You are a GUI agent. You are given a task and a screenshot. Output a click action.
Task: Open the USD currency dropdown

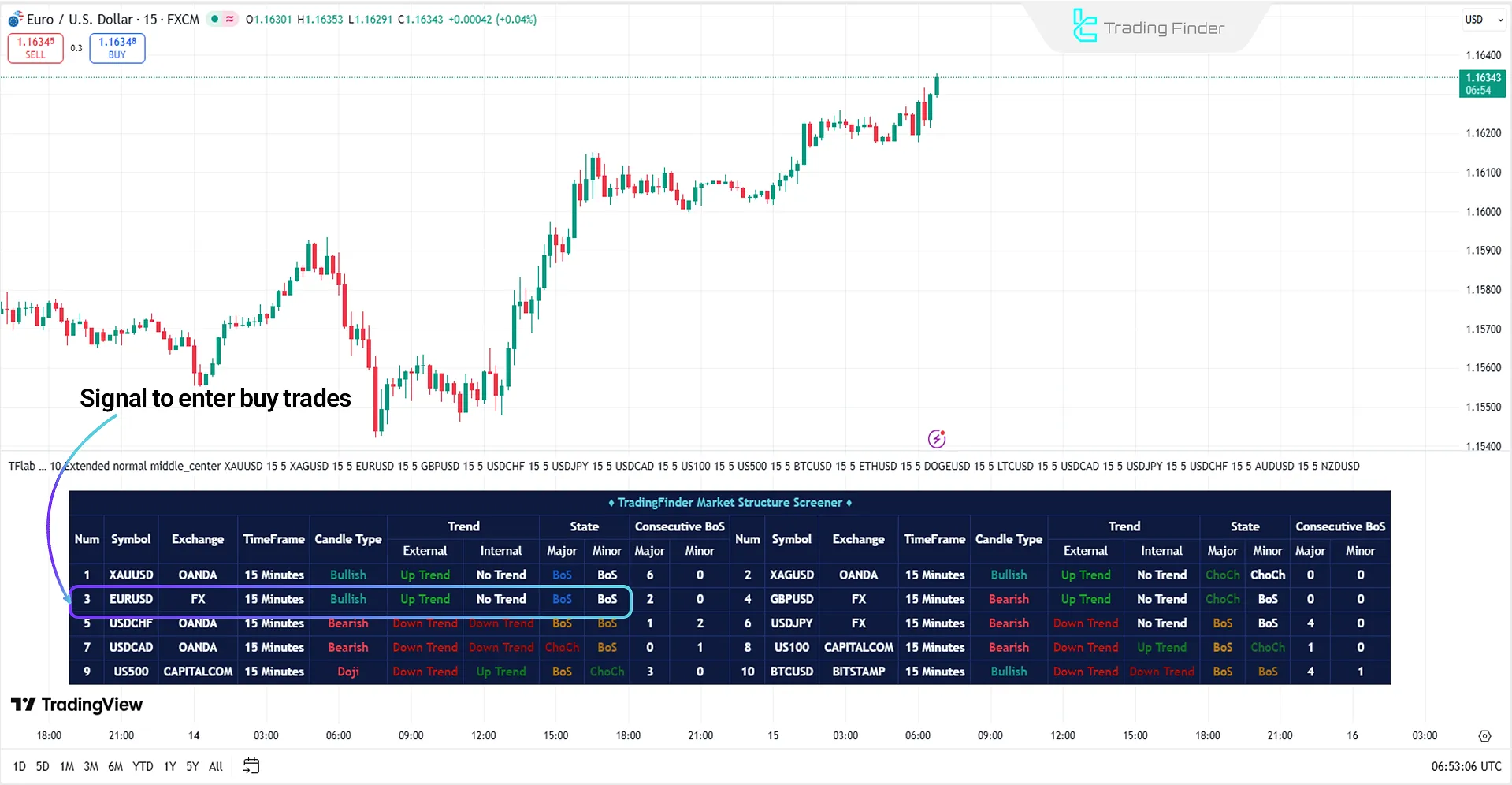[x=1483, y=19]
